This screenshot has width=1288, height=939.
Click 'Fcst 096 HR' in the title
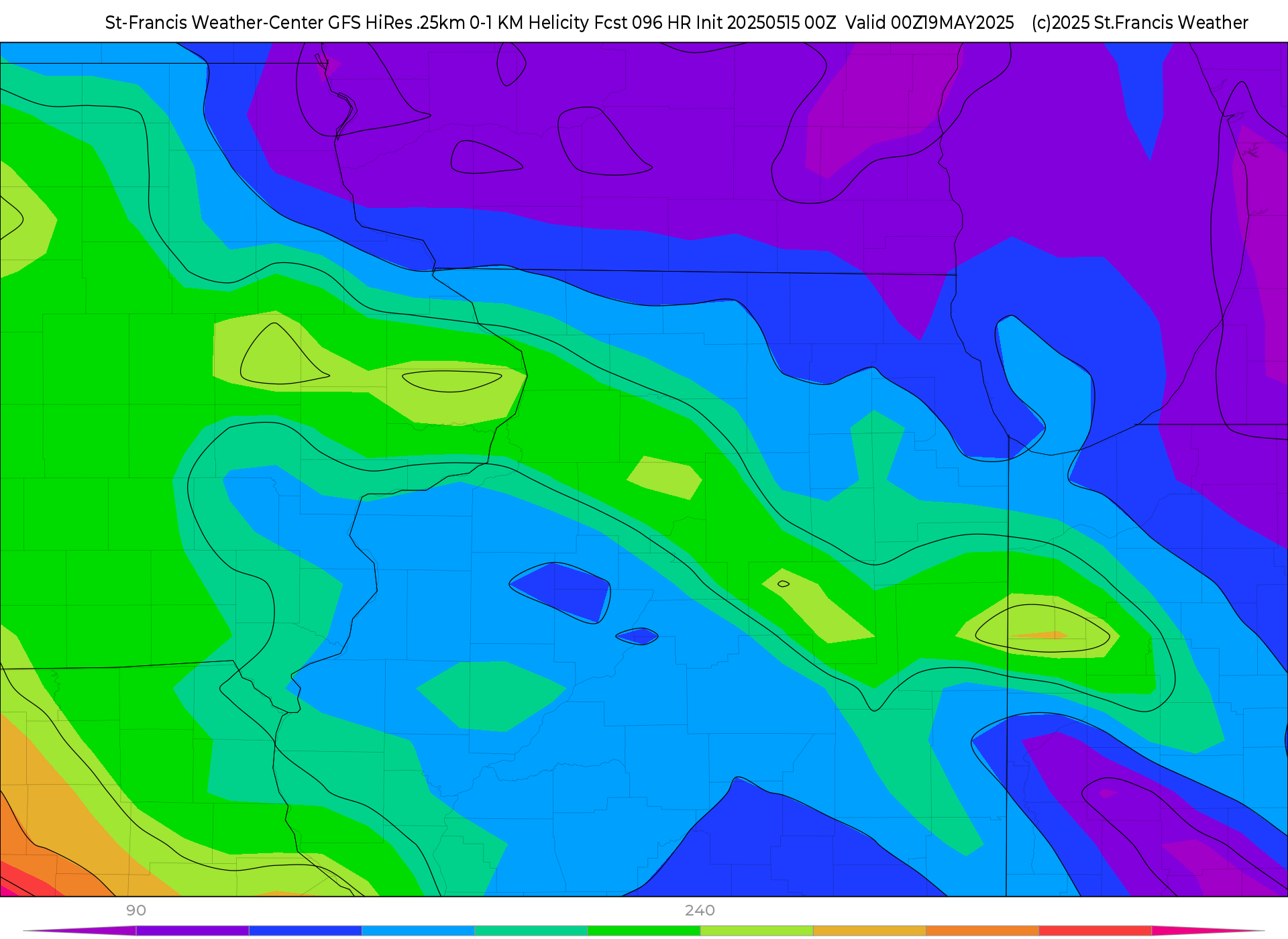(643, 23)
